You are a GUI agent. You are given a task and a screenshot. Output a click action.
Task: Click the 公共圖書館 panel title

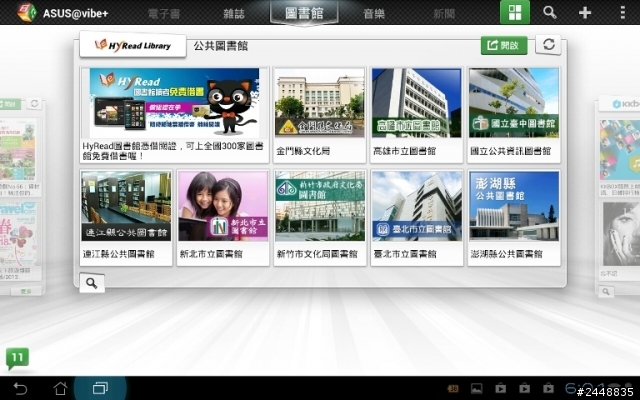tap(221, 46)
